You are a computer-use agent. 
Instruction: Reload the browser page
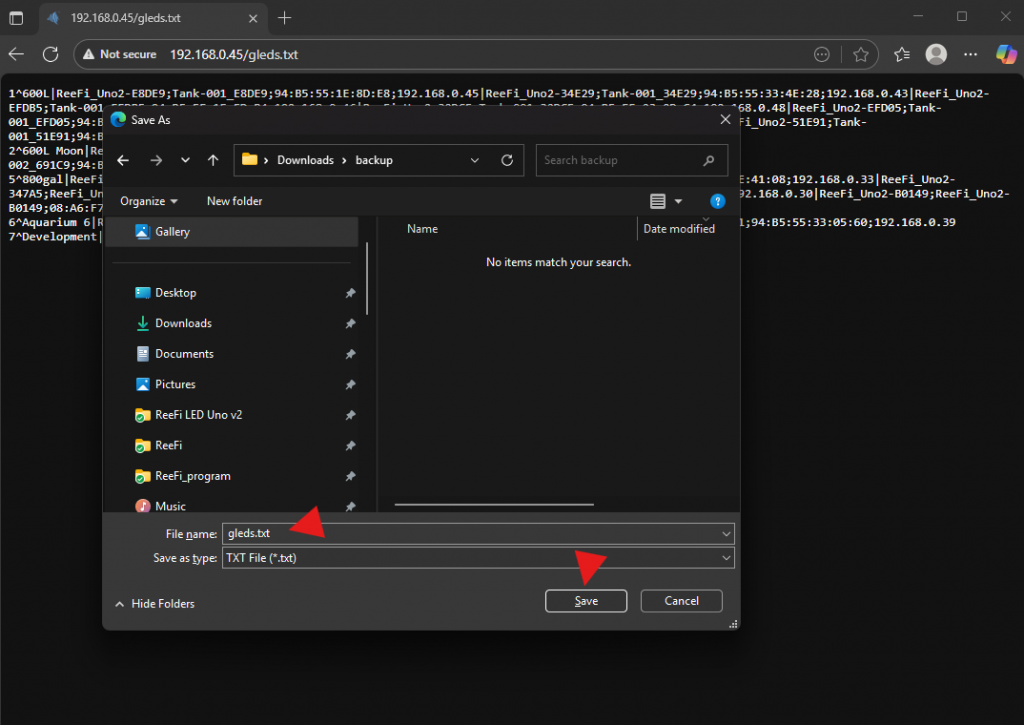50,54
